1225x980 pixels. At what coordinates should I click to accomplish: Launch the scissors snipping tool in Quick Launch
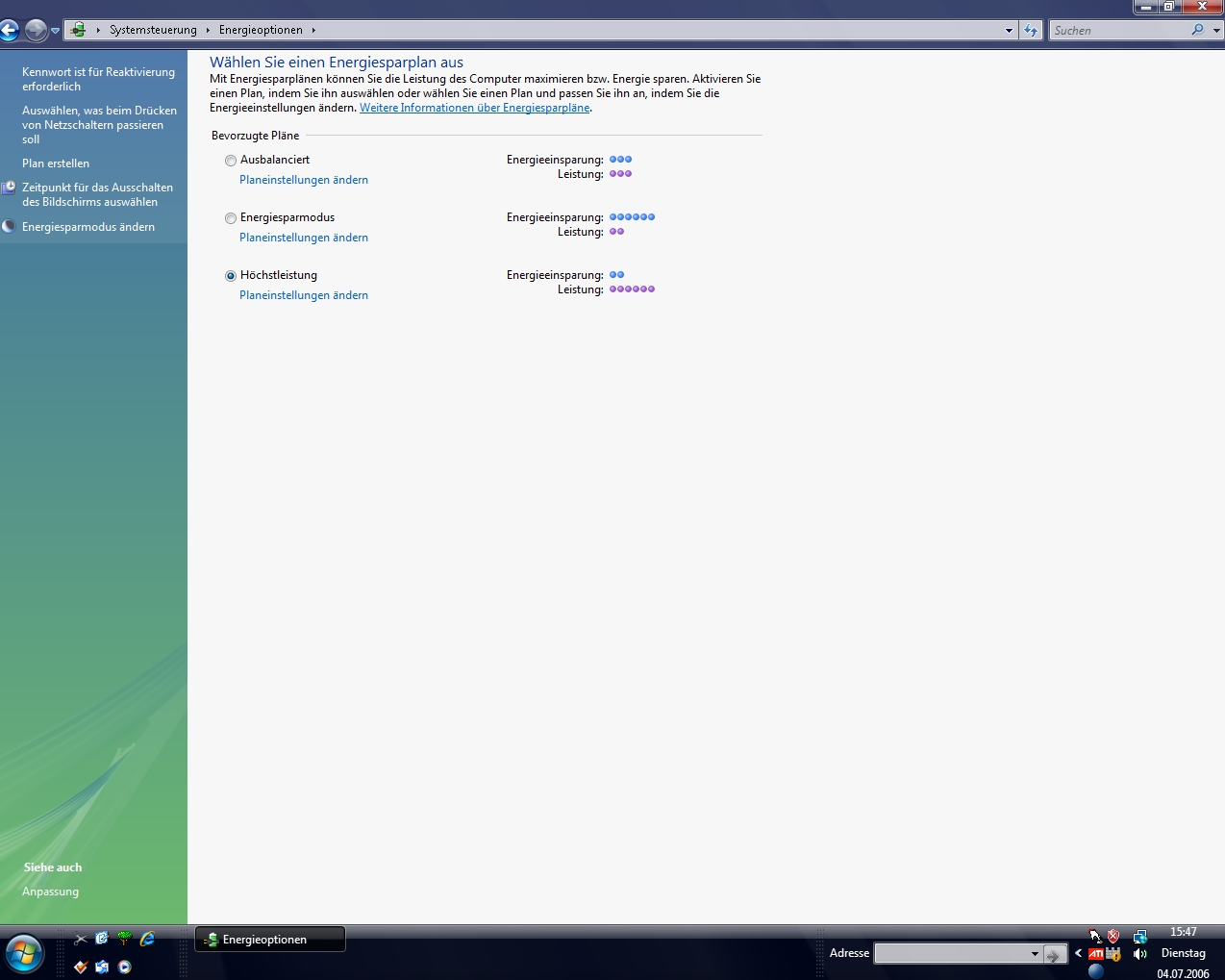tap(80, 939)
